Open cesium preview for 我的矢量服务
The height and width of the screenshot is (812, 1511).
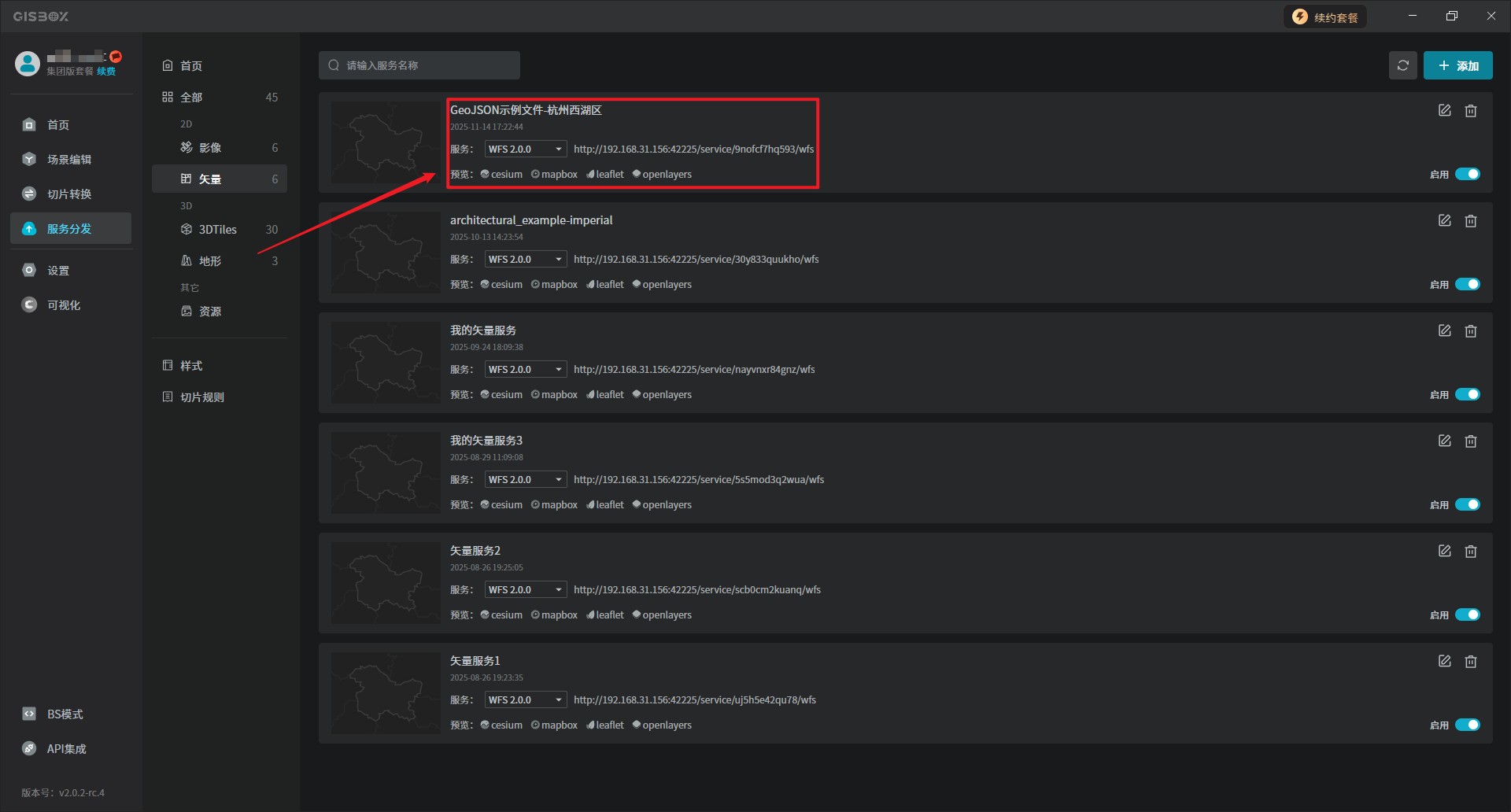pyautogui.click(x=501, y=395)
